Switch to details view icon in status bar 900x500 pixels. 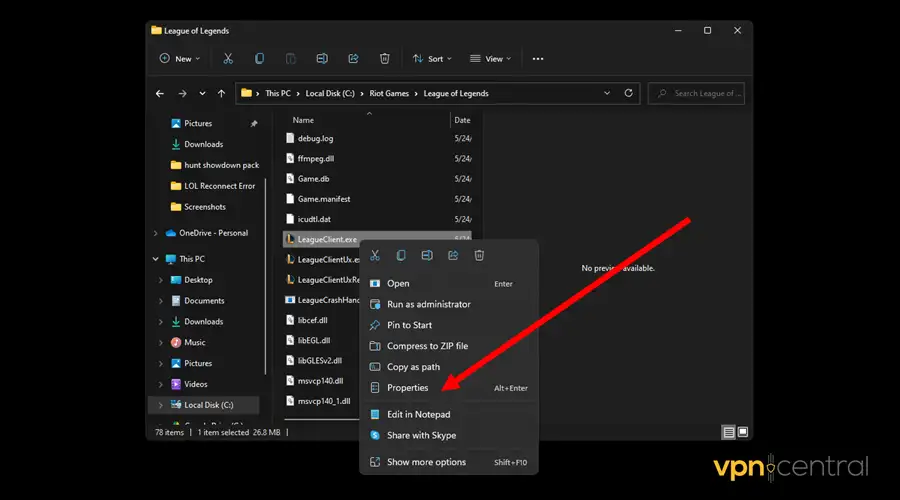[728, 432]
